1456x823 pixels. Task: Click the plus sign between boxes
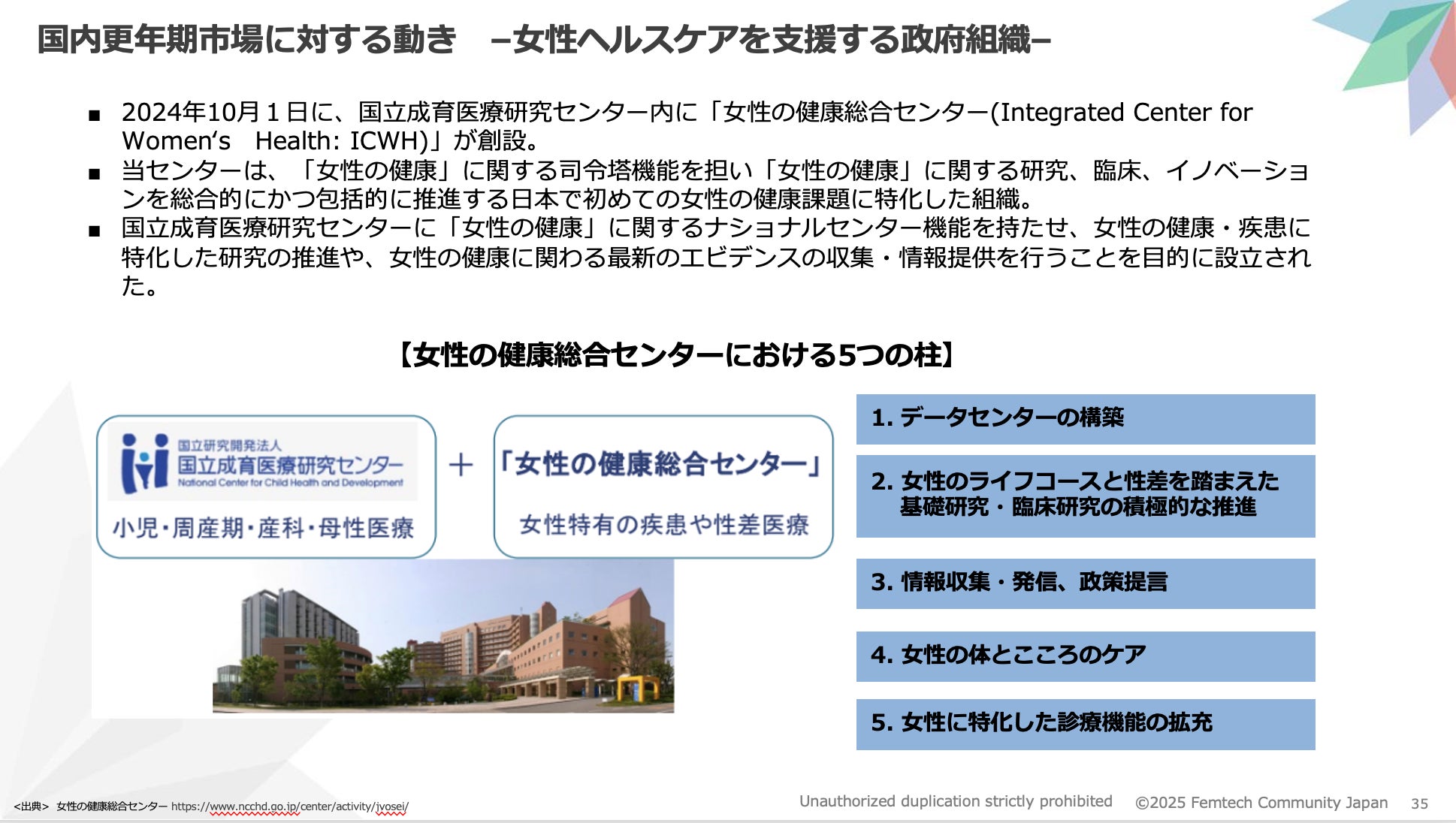coord(461,465)
